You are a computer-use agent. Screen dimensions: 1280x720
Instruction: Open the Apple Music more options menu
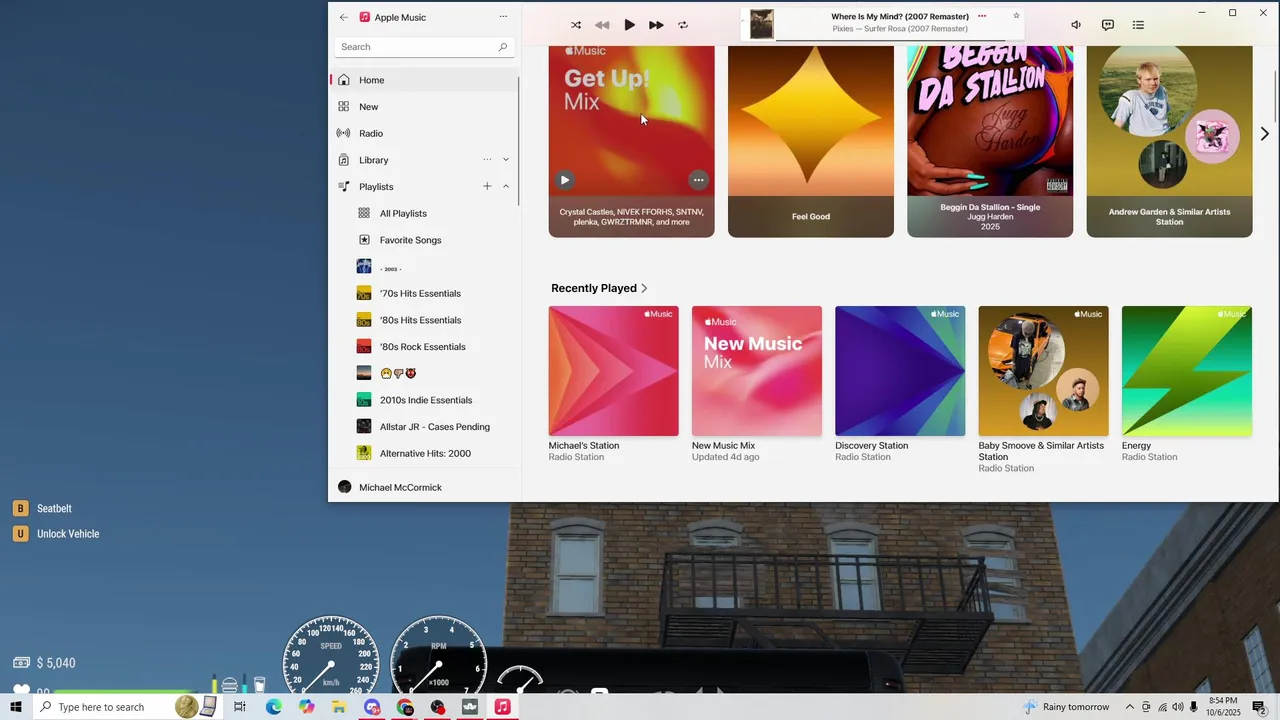pos(503,17)
